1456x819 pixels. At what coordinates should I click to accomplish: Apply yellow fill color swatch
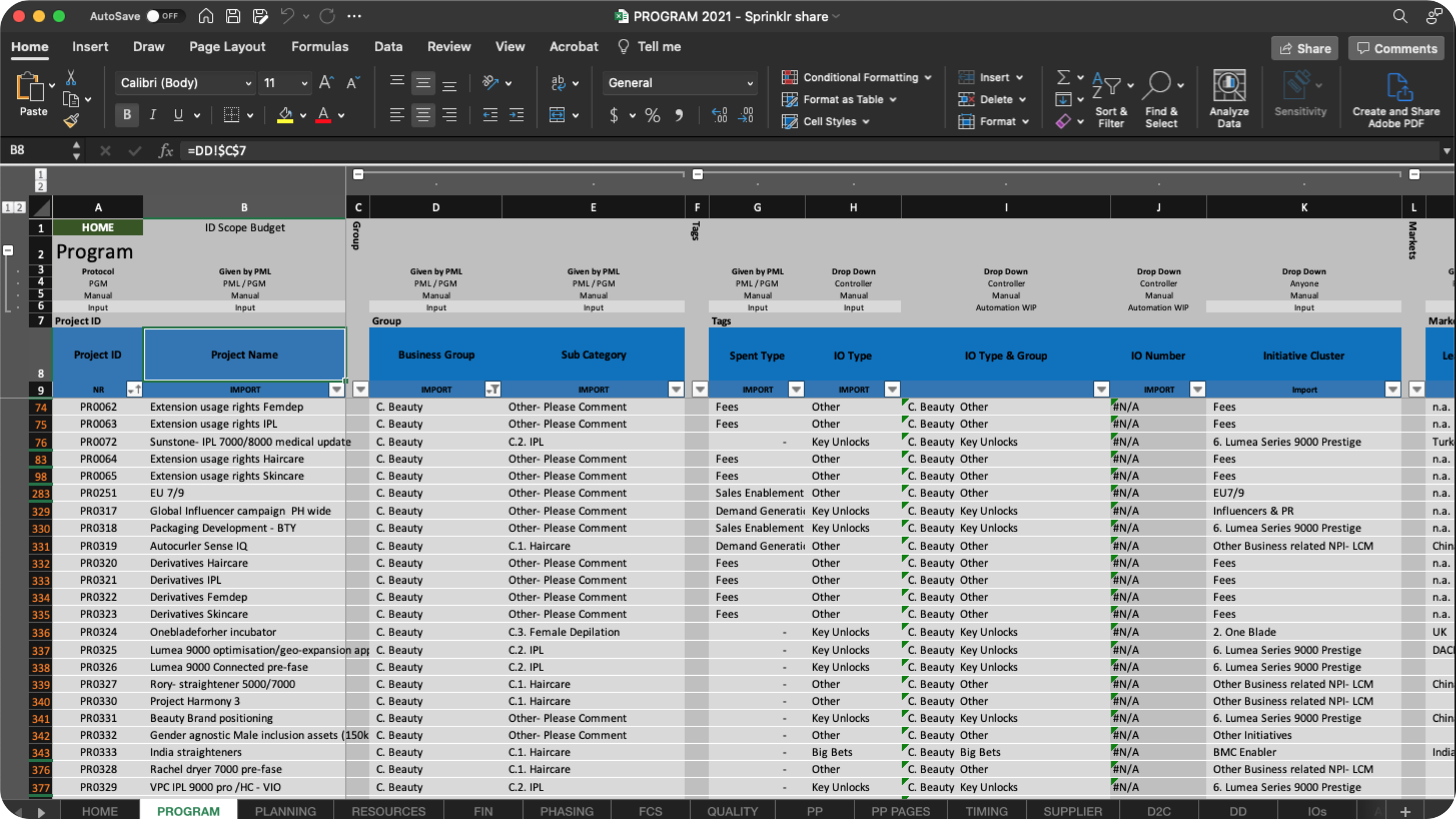click(x=285, y=115)
